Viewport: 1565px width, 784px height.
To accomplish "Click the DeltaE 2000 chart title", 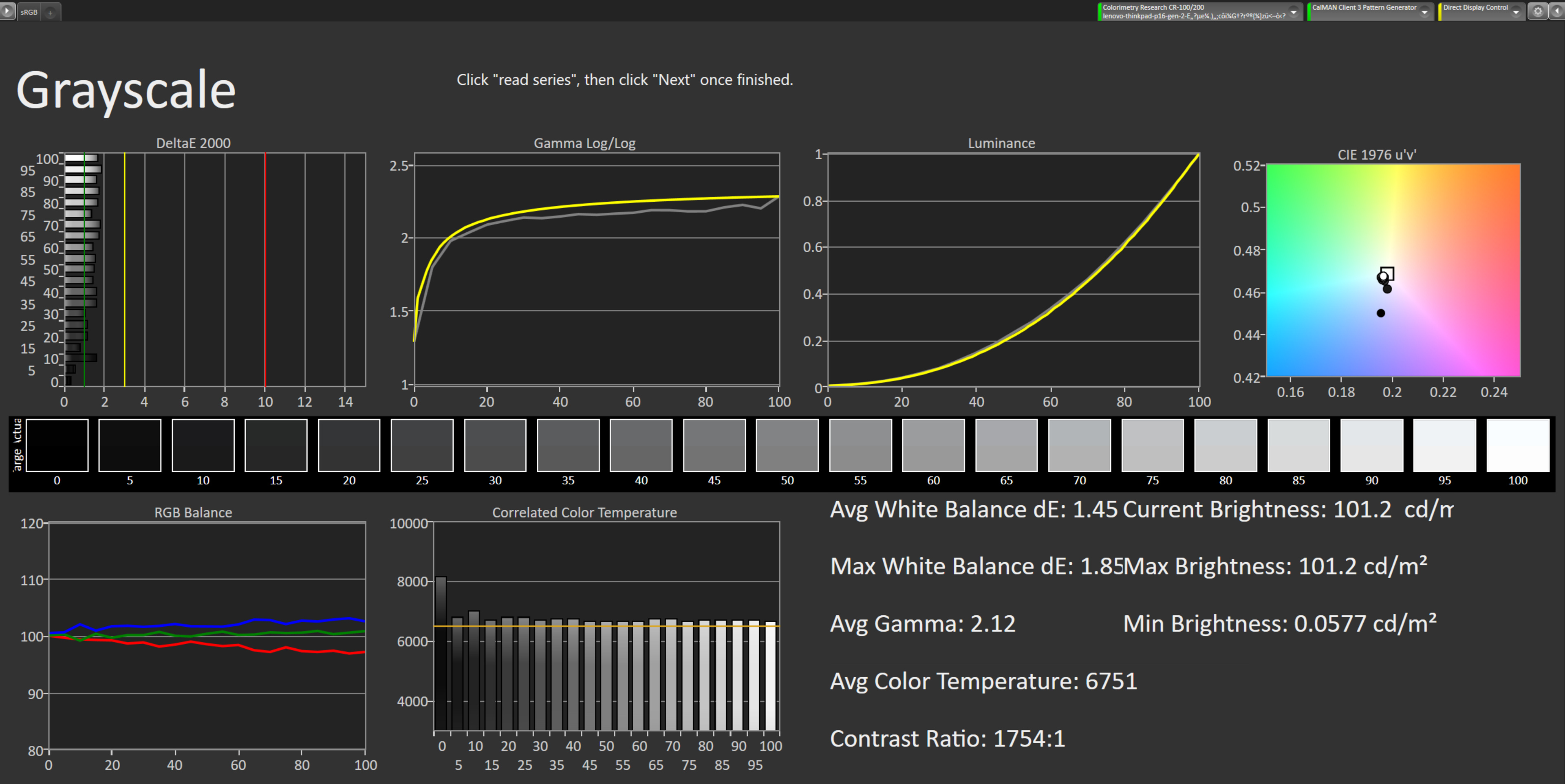I will tap(193, 143).
